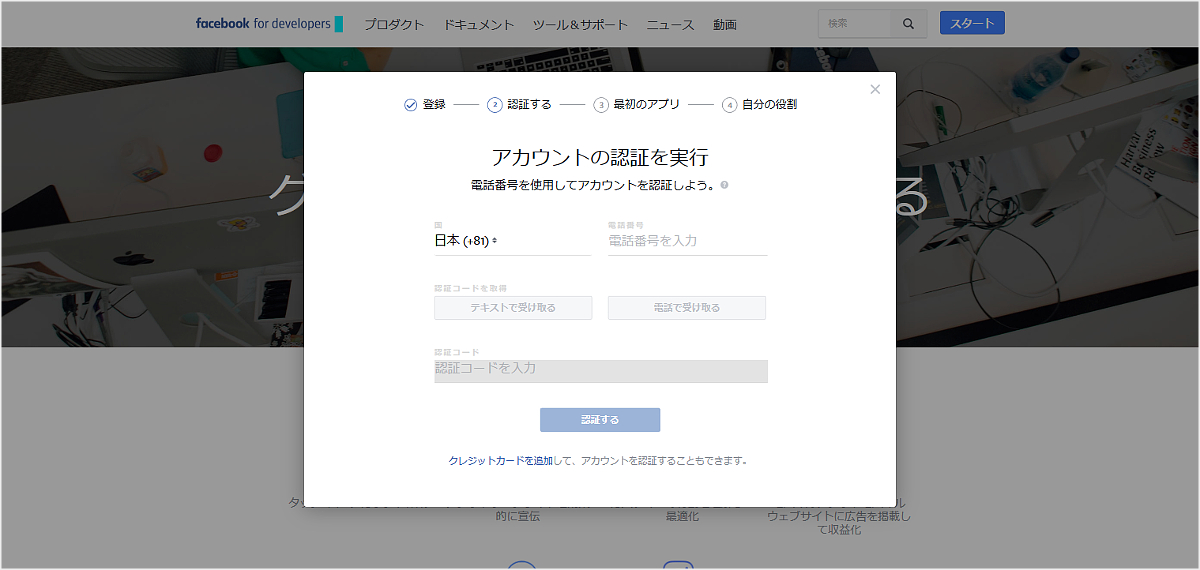Choose 電話で受け取る button

tap(687, 308)
